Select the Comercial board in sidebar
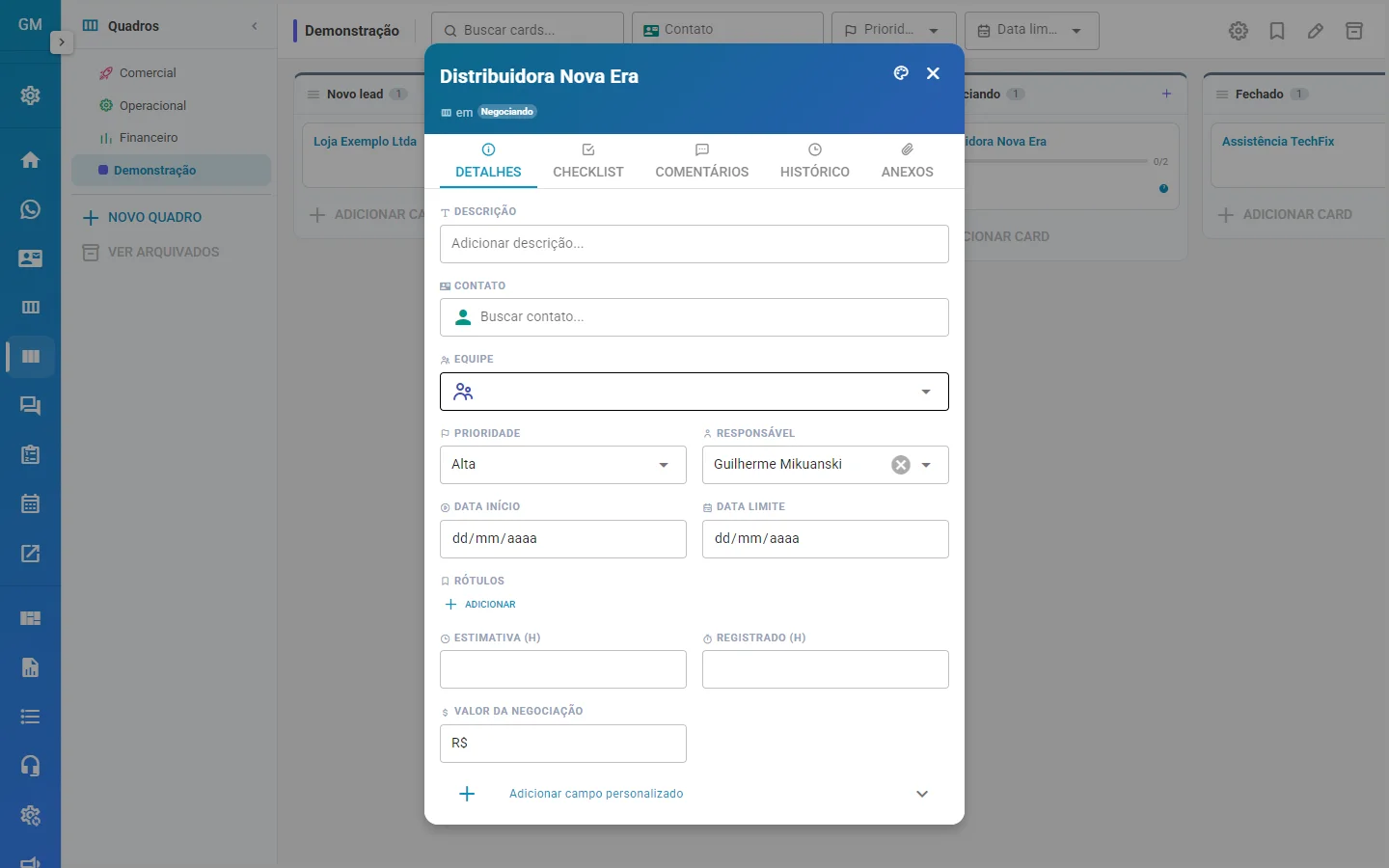 [x=171, y=73]
